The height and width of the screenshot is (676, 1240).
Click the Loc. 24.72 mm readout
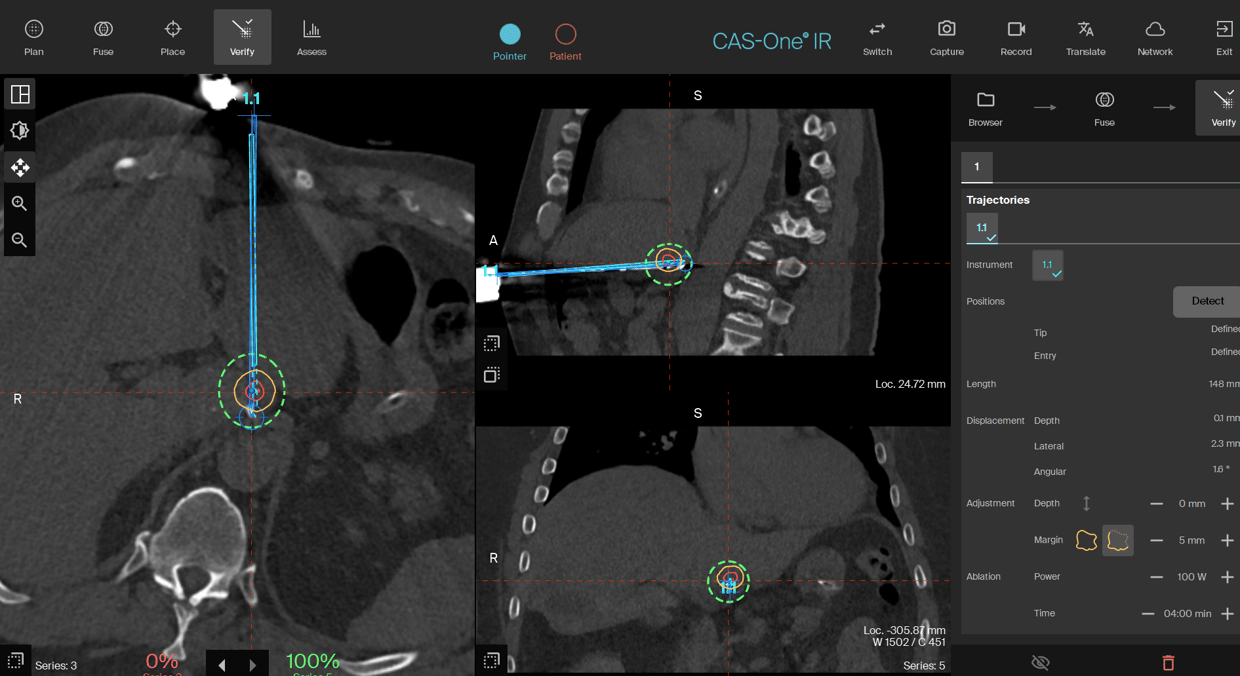(x=910, y=384)
